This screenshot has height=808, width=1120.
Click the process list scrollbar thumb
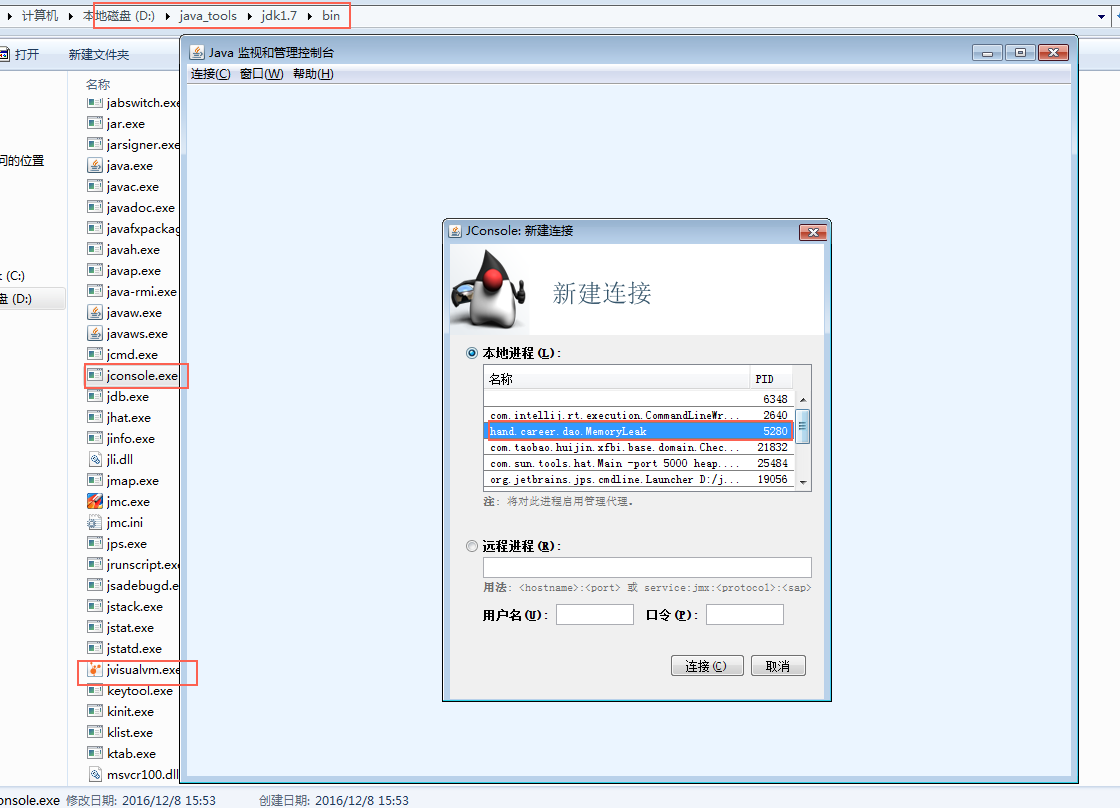(803, 427)
